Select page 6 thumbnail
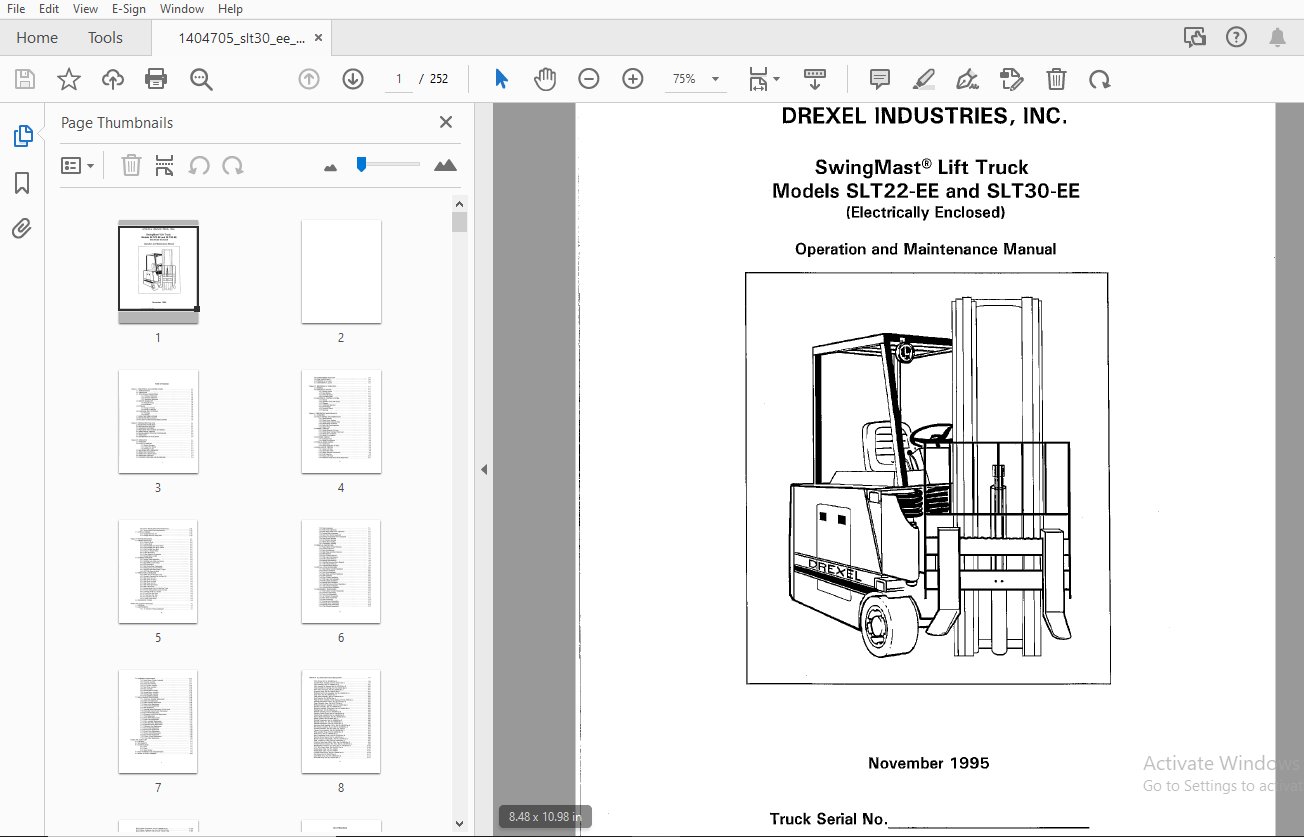 pyautogui.click(x=341, y=571)
